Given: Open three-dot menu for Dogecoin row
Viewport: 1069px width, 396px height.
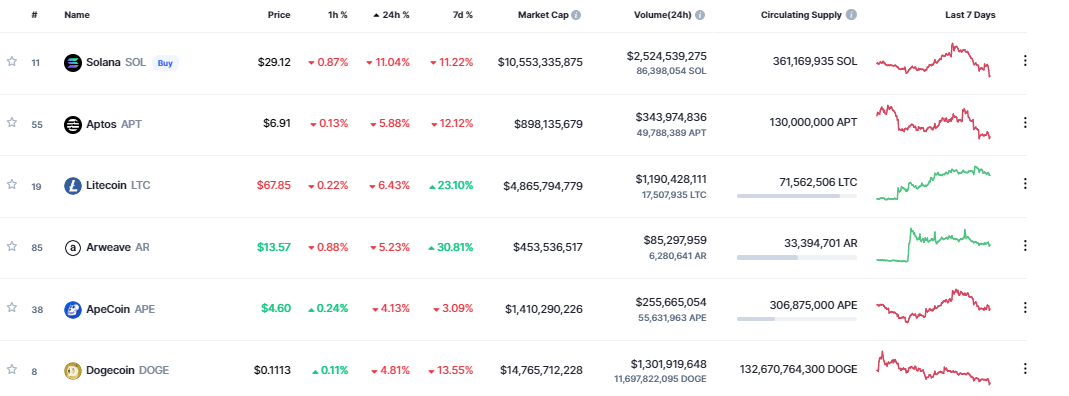Looking at the screenshot, I should tap(1025, 369).
